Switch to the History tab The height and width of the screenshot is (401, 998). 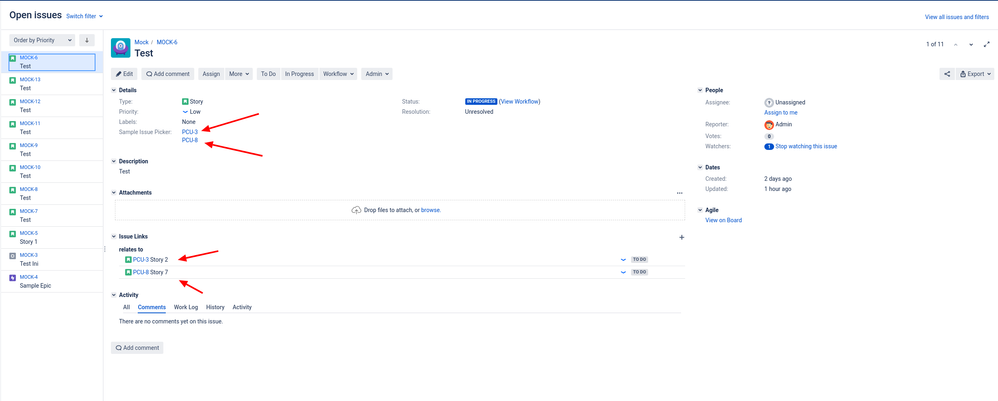pos(215,307)
